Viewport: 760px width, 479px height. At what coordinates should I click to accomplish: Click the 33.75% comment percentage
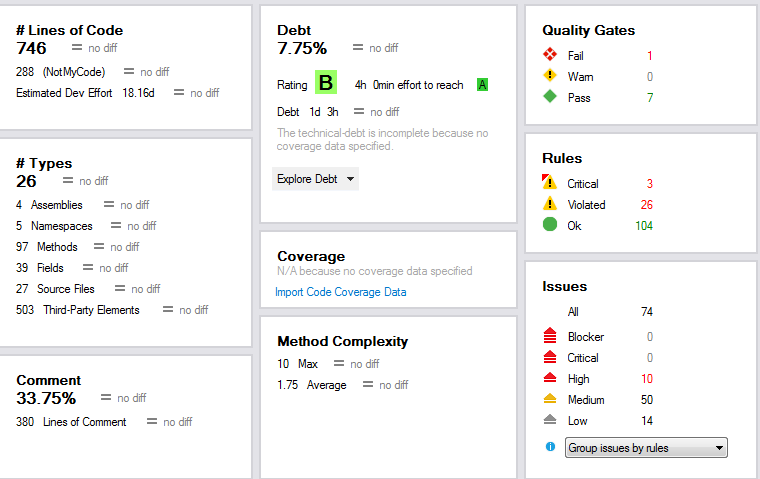pyautogui.click(x=46, y=398)
